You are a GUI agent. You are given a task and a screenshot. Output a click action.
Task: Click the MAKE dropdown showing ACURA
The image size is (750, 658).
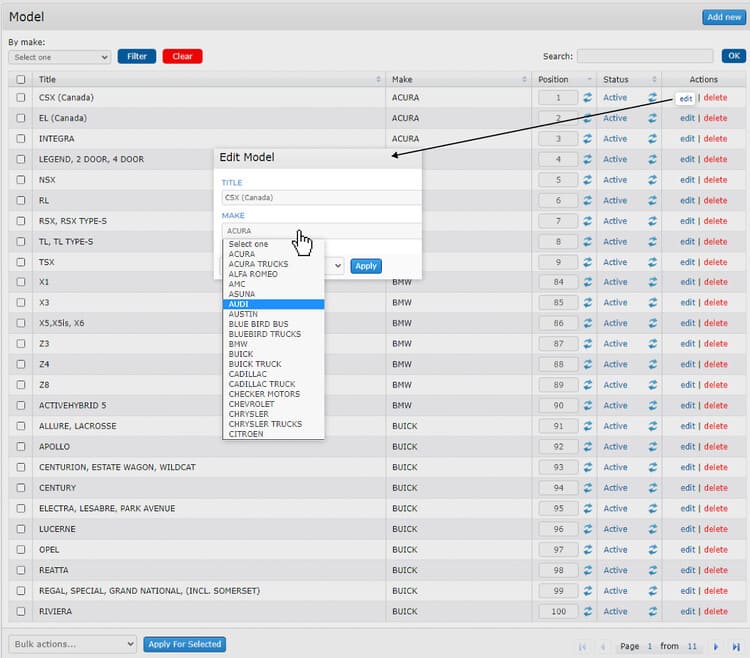tap(321, 230)
